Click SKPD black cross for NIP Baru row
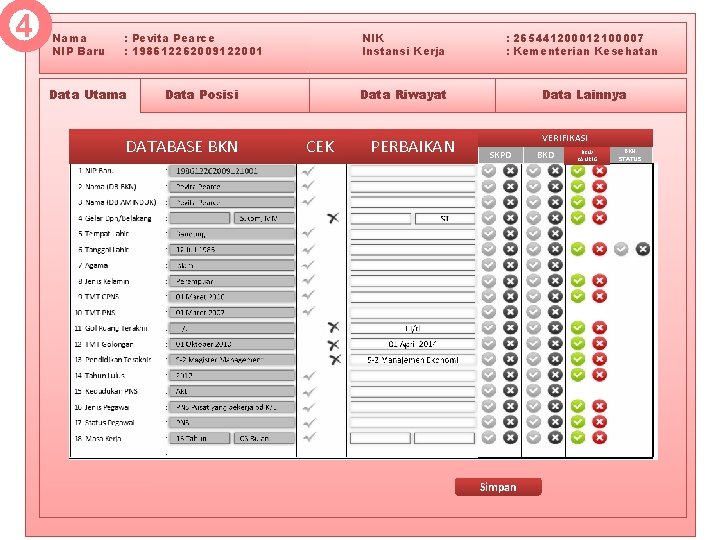The width and height of the screenshot is (720, 540). tap(510, 171)
